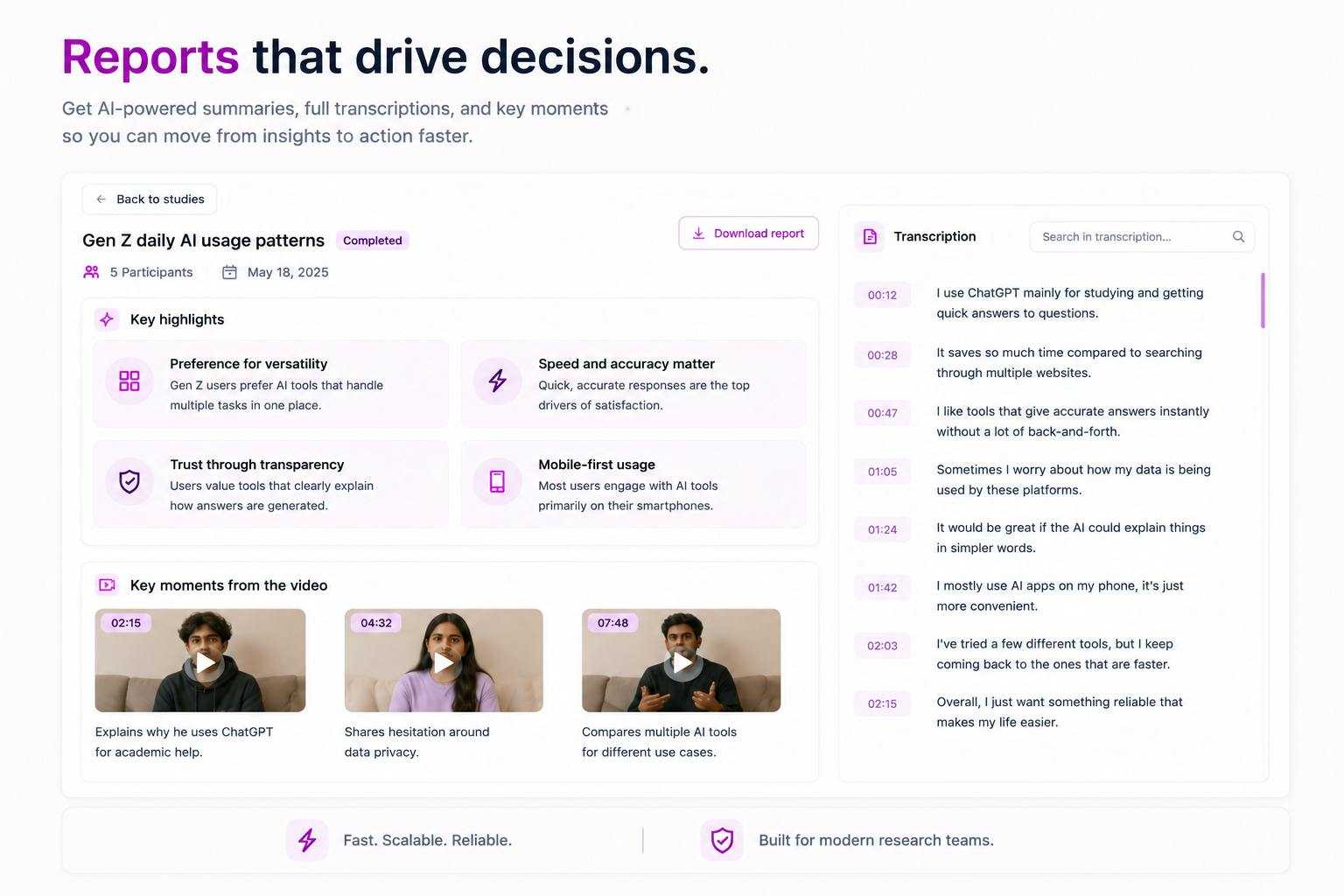Play the 04:32 video clip
Screen dimensions: 1344x896
[x=444, y=663]
